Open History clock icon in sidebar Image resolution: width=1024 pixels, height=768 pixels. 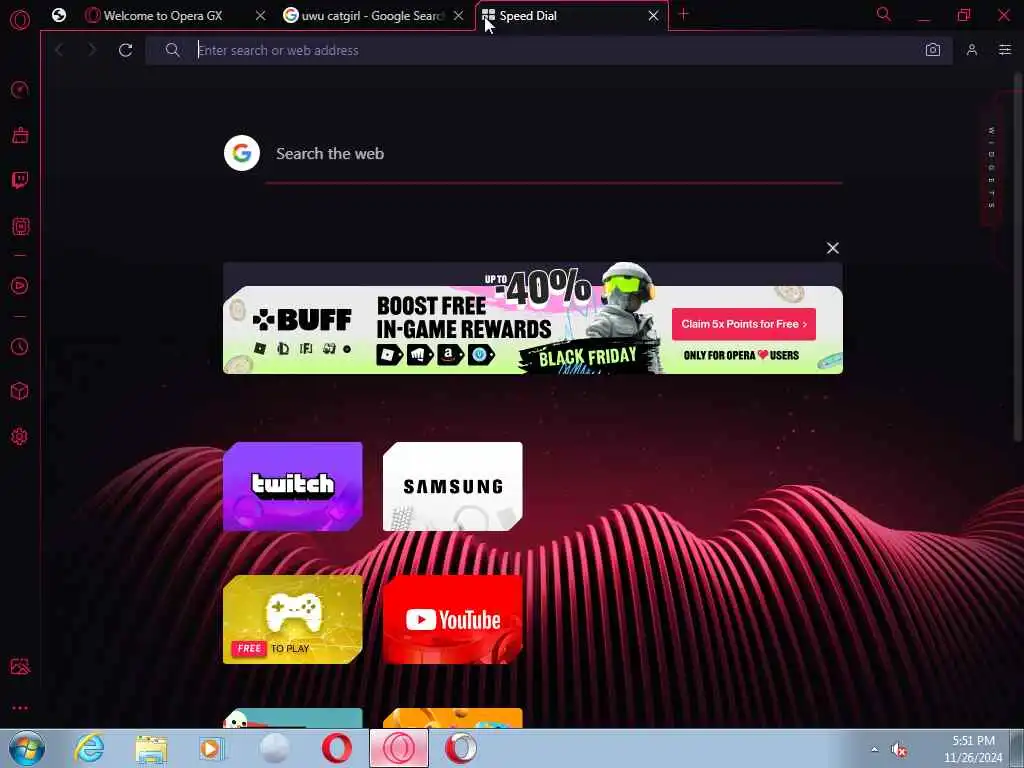click(x=20, y=346)
